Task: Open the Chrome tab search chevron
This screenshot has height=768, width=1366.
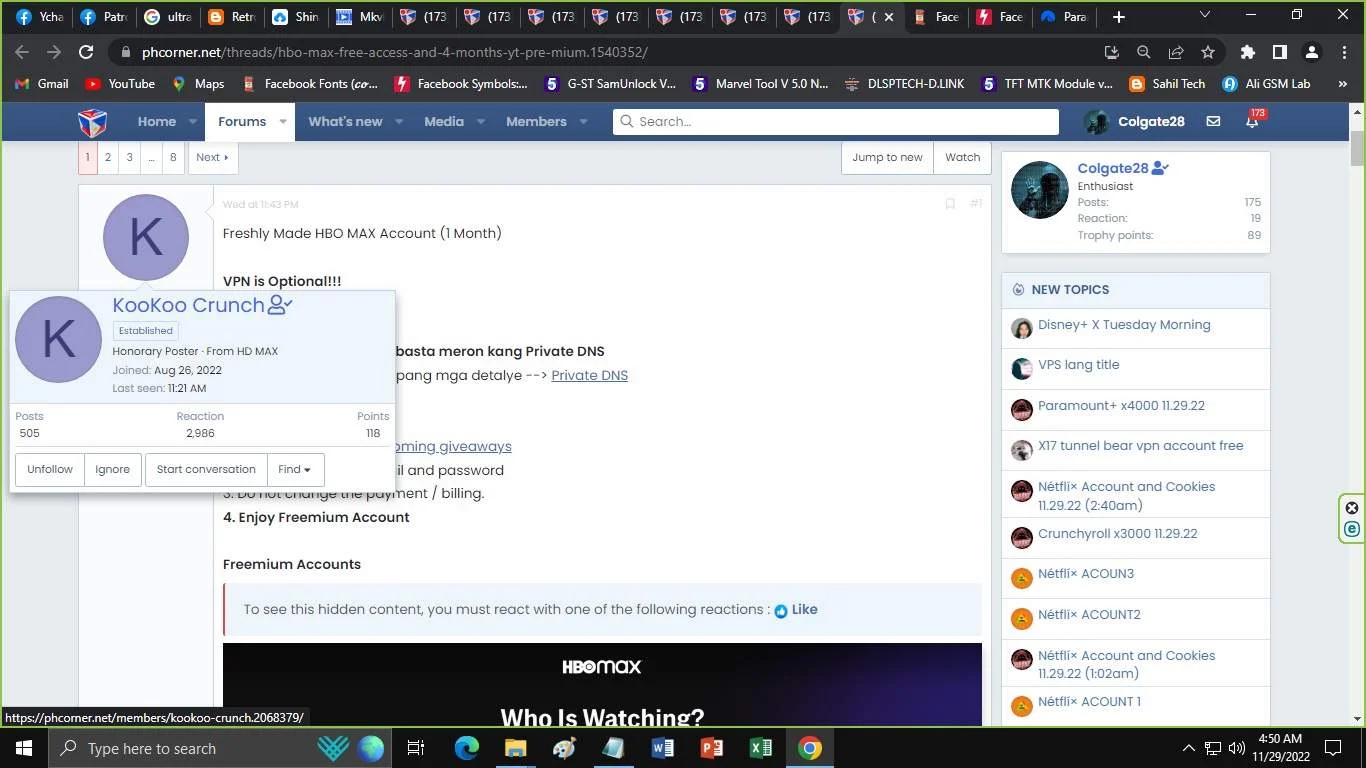Action: 1205,16
